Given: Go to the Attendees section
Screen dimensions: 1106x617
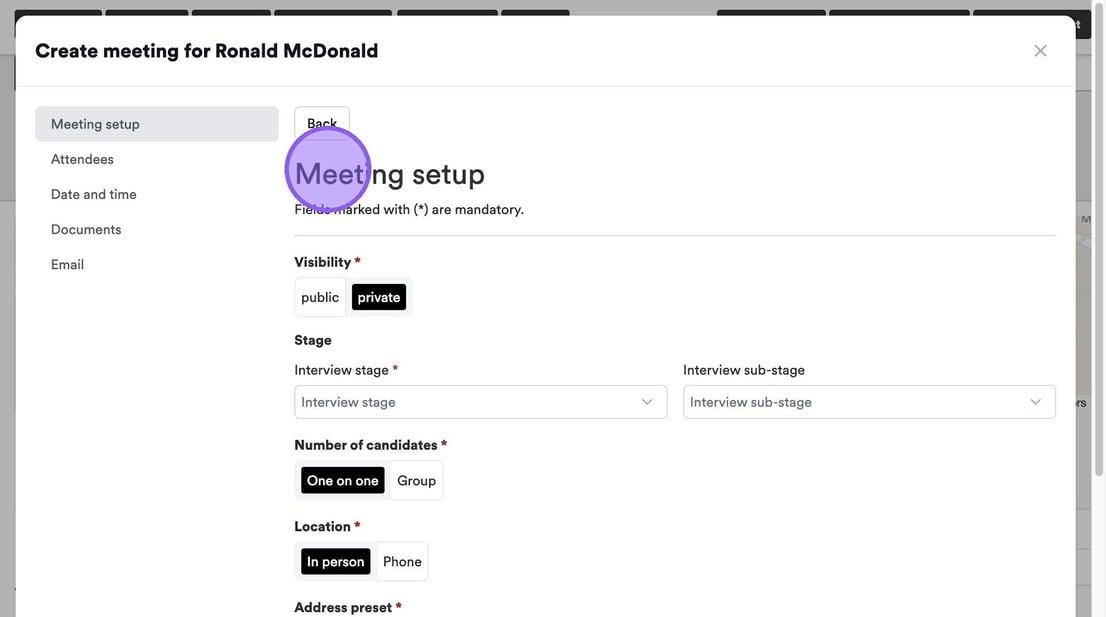Looking at the screenshot, I should tap(82, 159).
